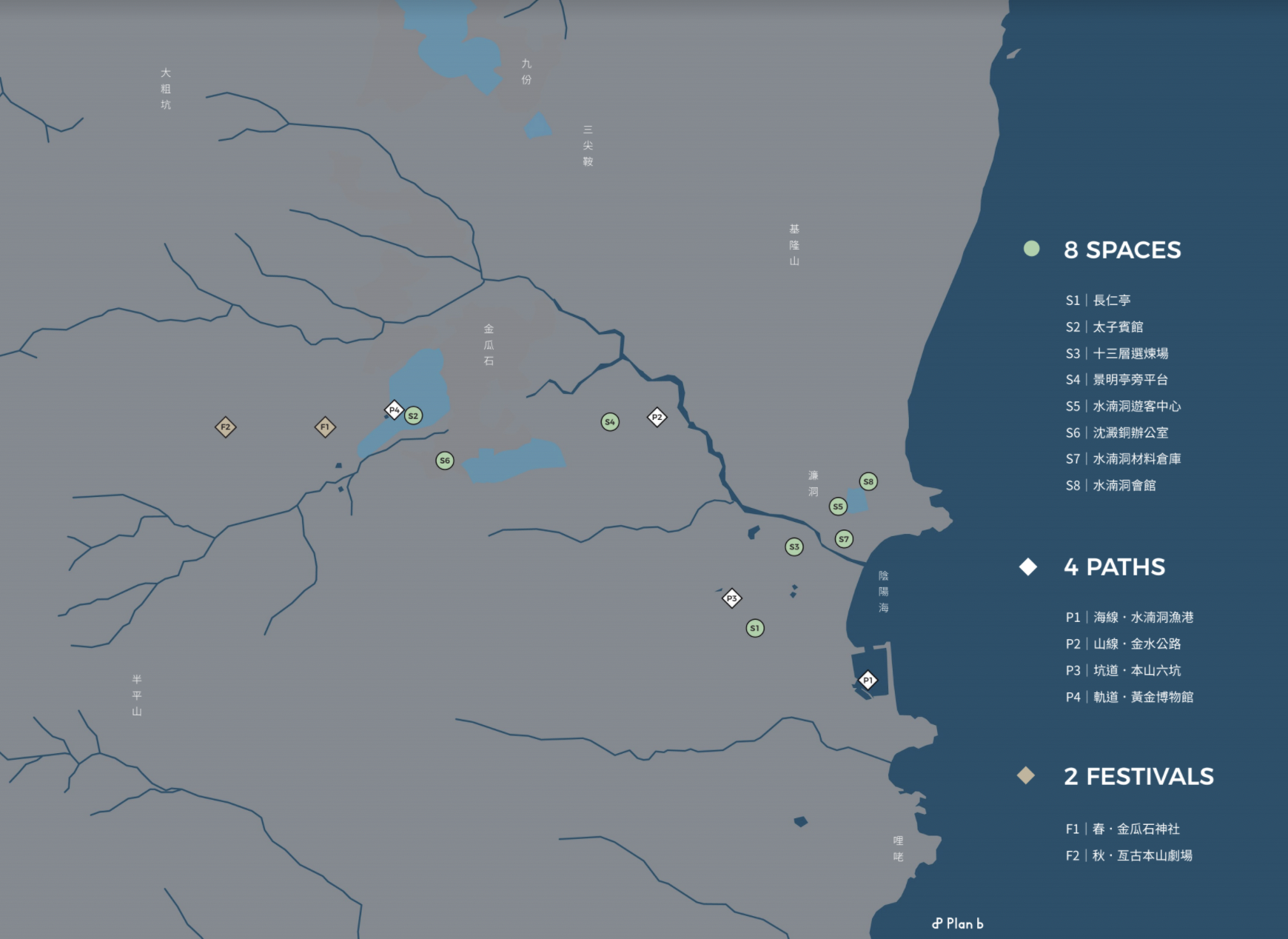The width and height of the screenshot is (1288, 939).
Task: Click the P1 diamond marker at harbor
Action: click(x=868, y=680)
